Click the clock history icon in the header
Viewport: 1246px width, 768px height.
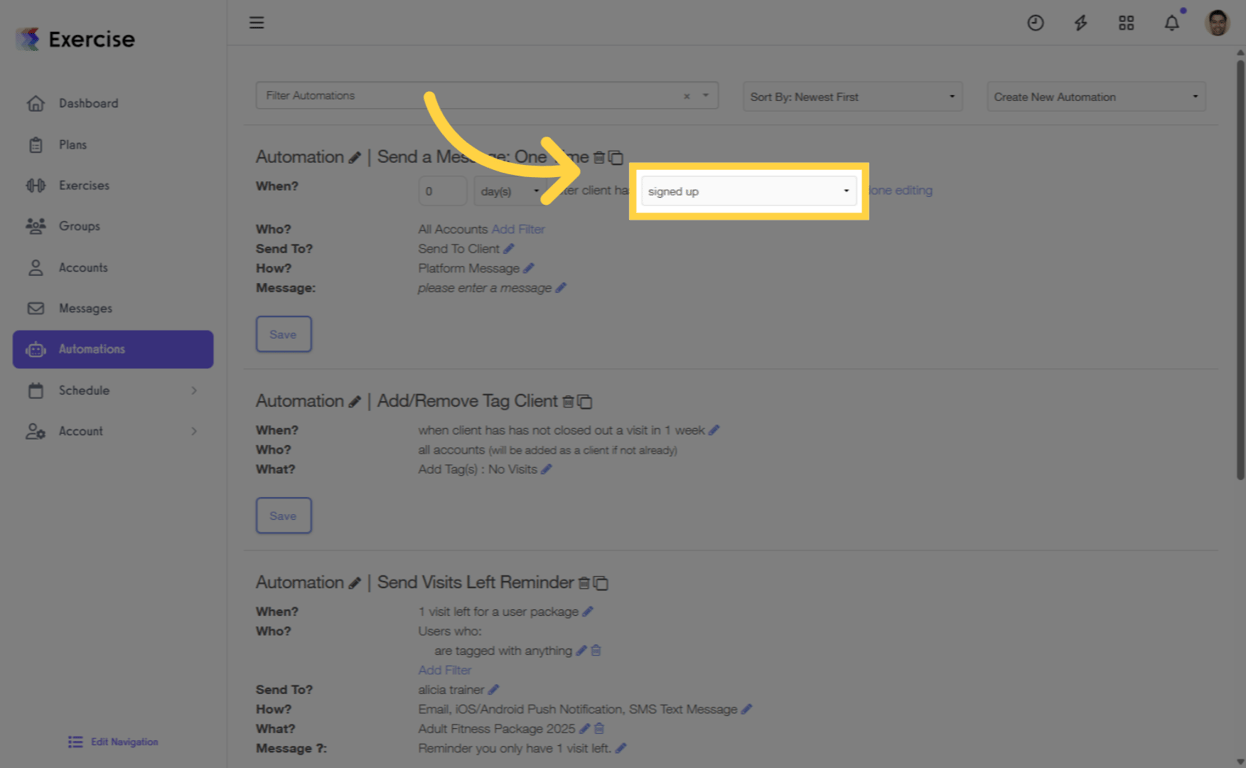coord(1035,22)
